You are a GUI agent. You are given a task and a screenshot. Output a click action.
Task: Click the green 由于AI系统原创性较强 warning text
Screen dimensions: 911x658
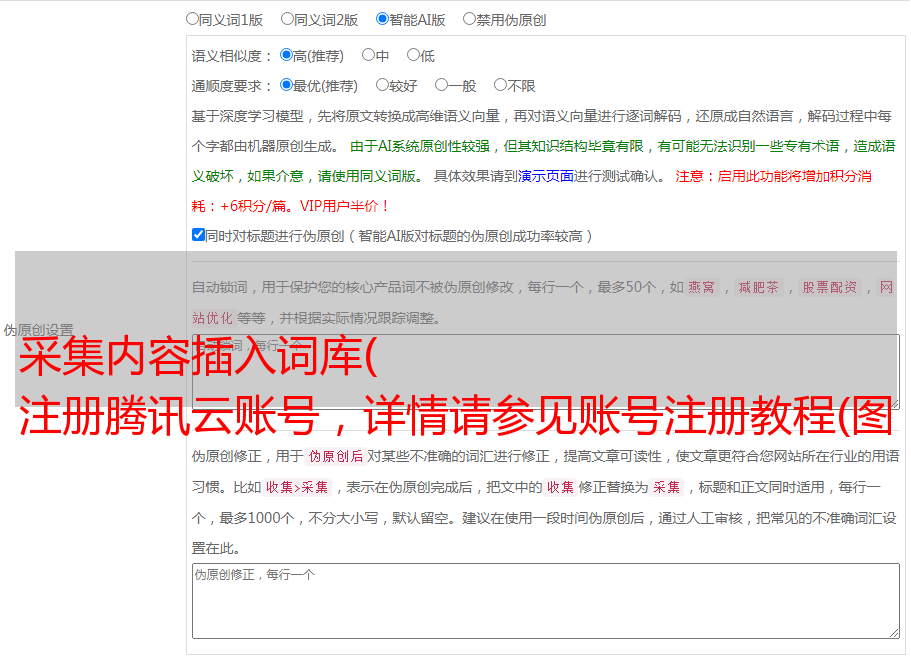tap(543, 161)
